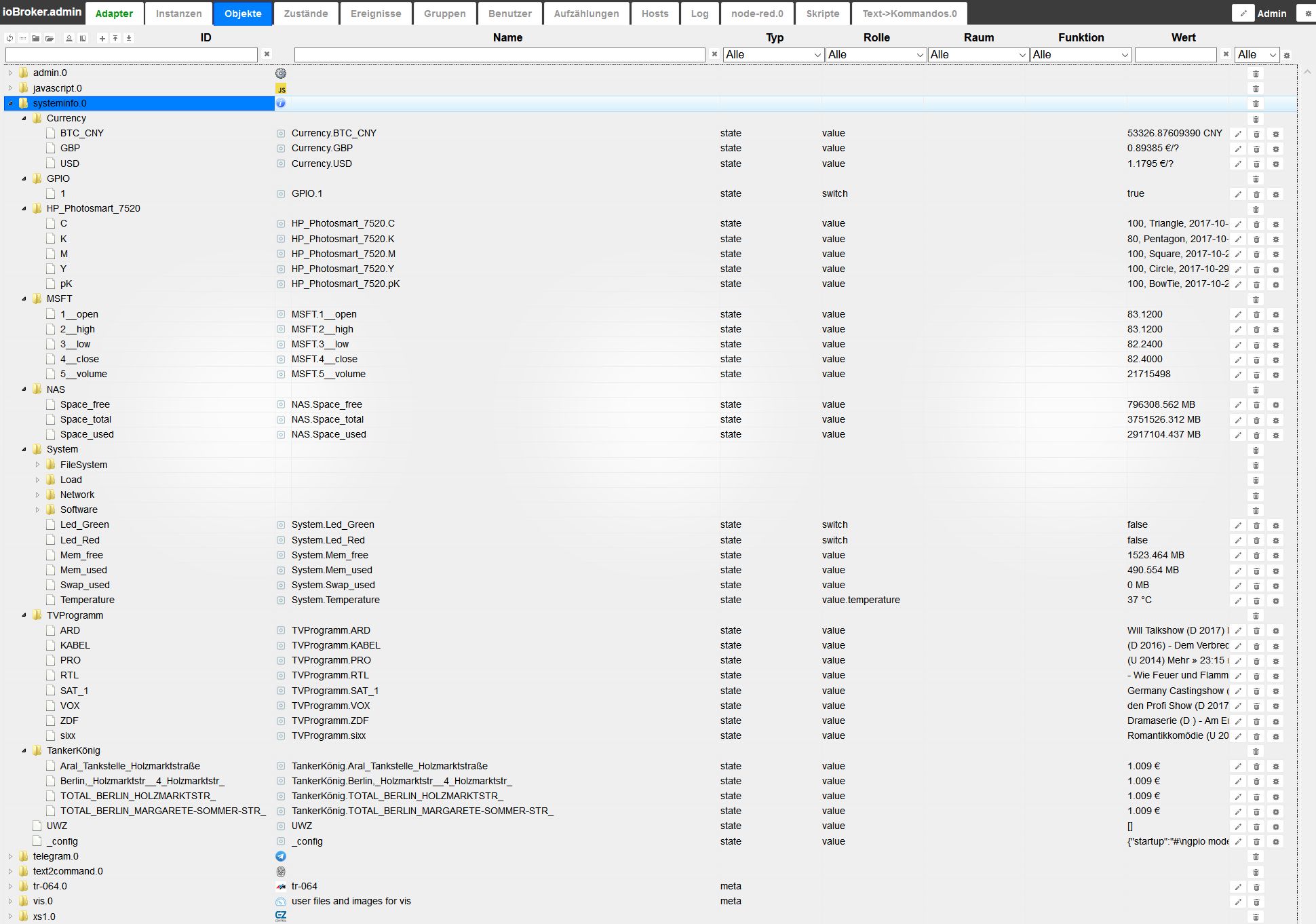This screenshot has width=1316, height=924.
Task: Collapse the TVProgramm folder
Action: [24, 615]
